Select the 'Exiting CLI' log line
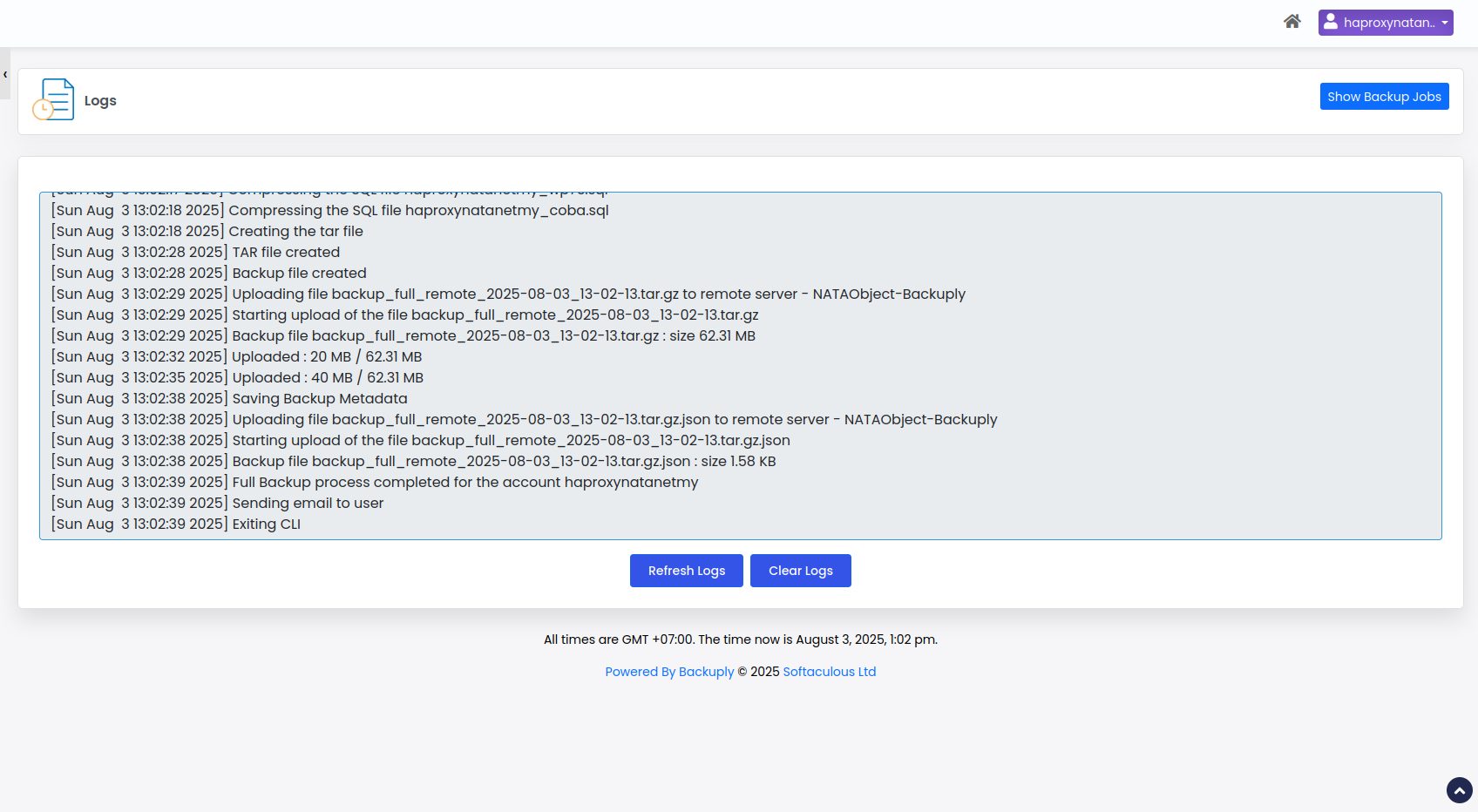 pos(176,524)
